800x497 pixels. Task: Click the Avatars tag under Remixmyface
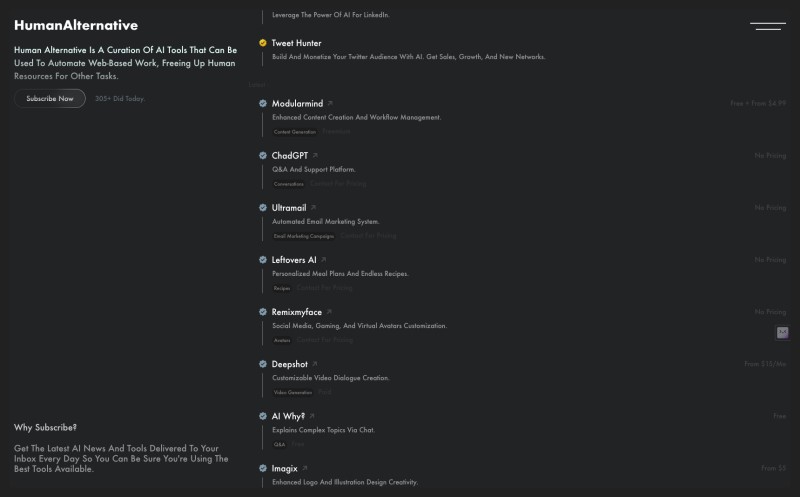tap(282, 340)
